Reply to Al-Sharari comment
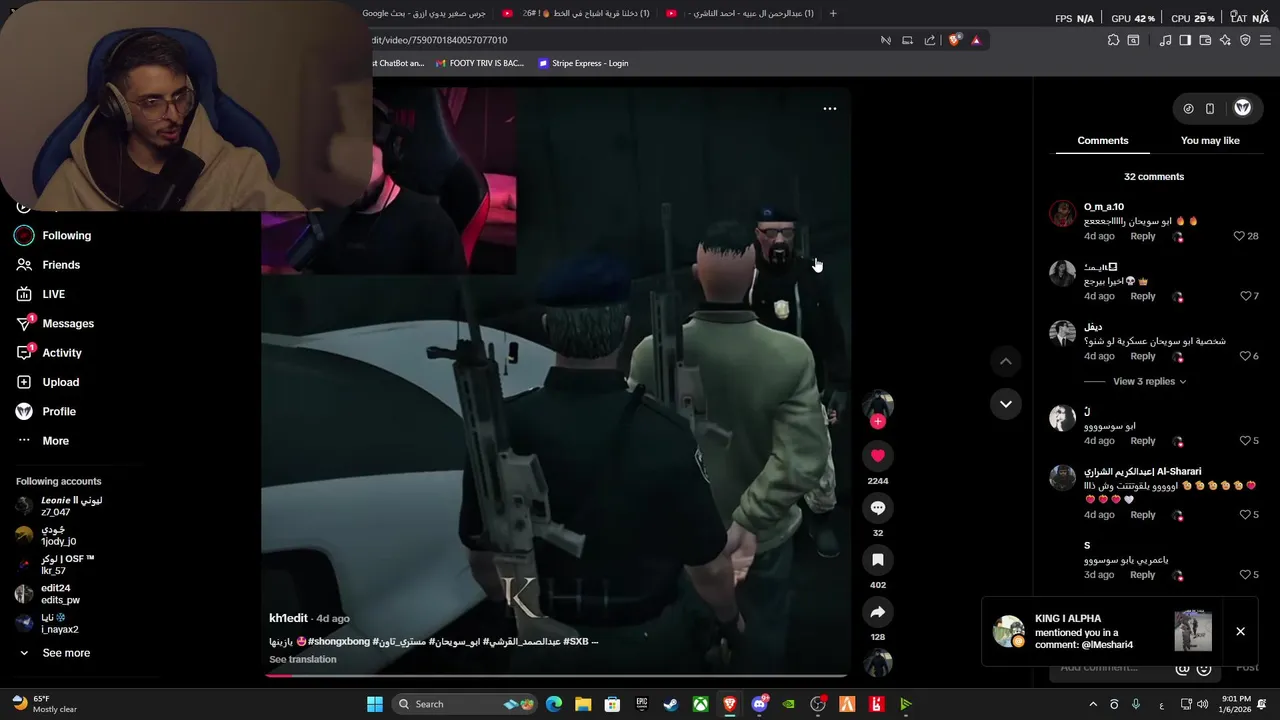The height and width of the screenshot is (720, 1280). click(1143, 515)
